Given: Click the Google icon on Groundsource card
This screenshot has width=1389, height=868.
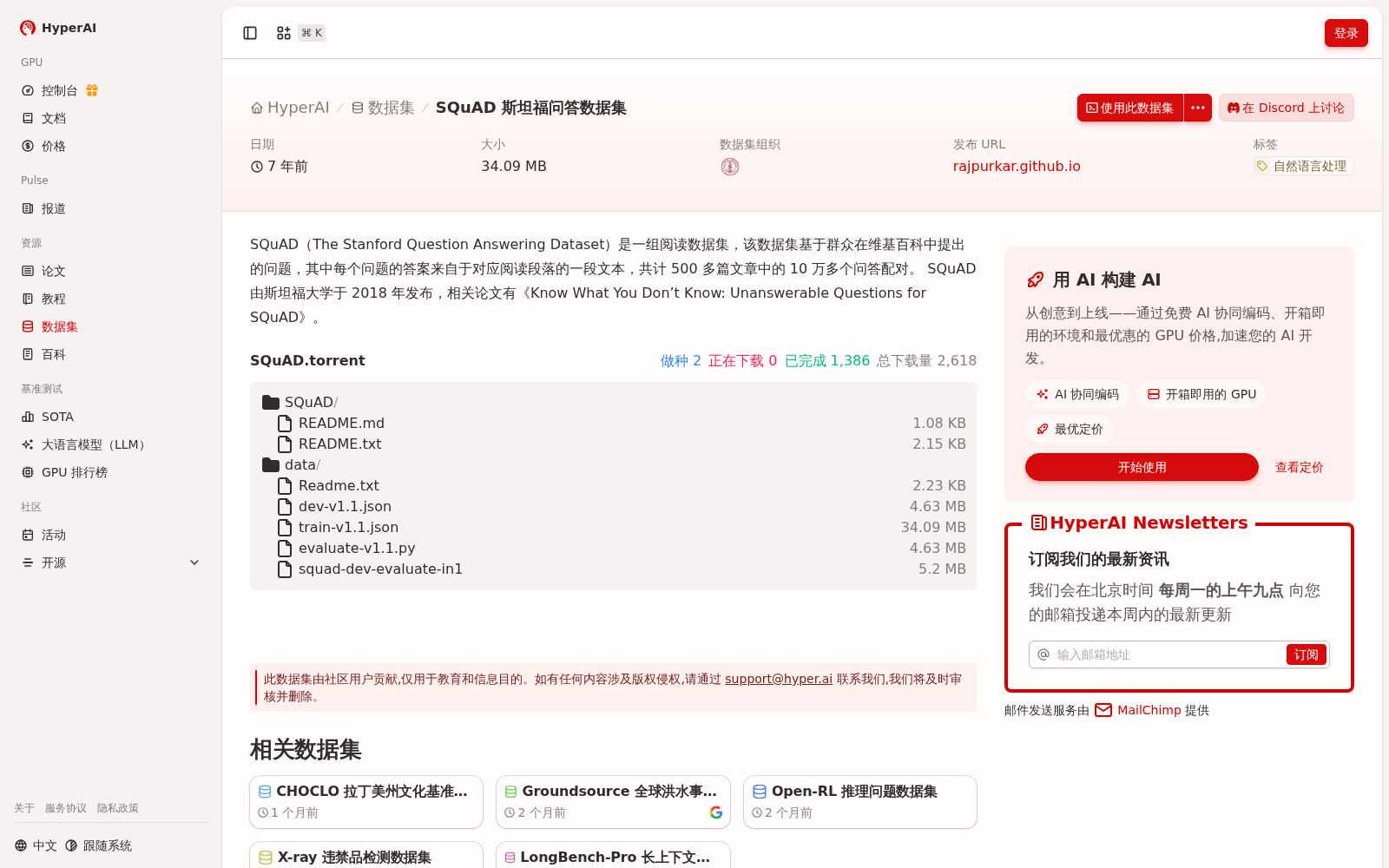Looking at the screenshot, I should [716, 812].
